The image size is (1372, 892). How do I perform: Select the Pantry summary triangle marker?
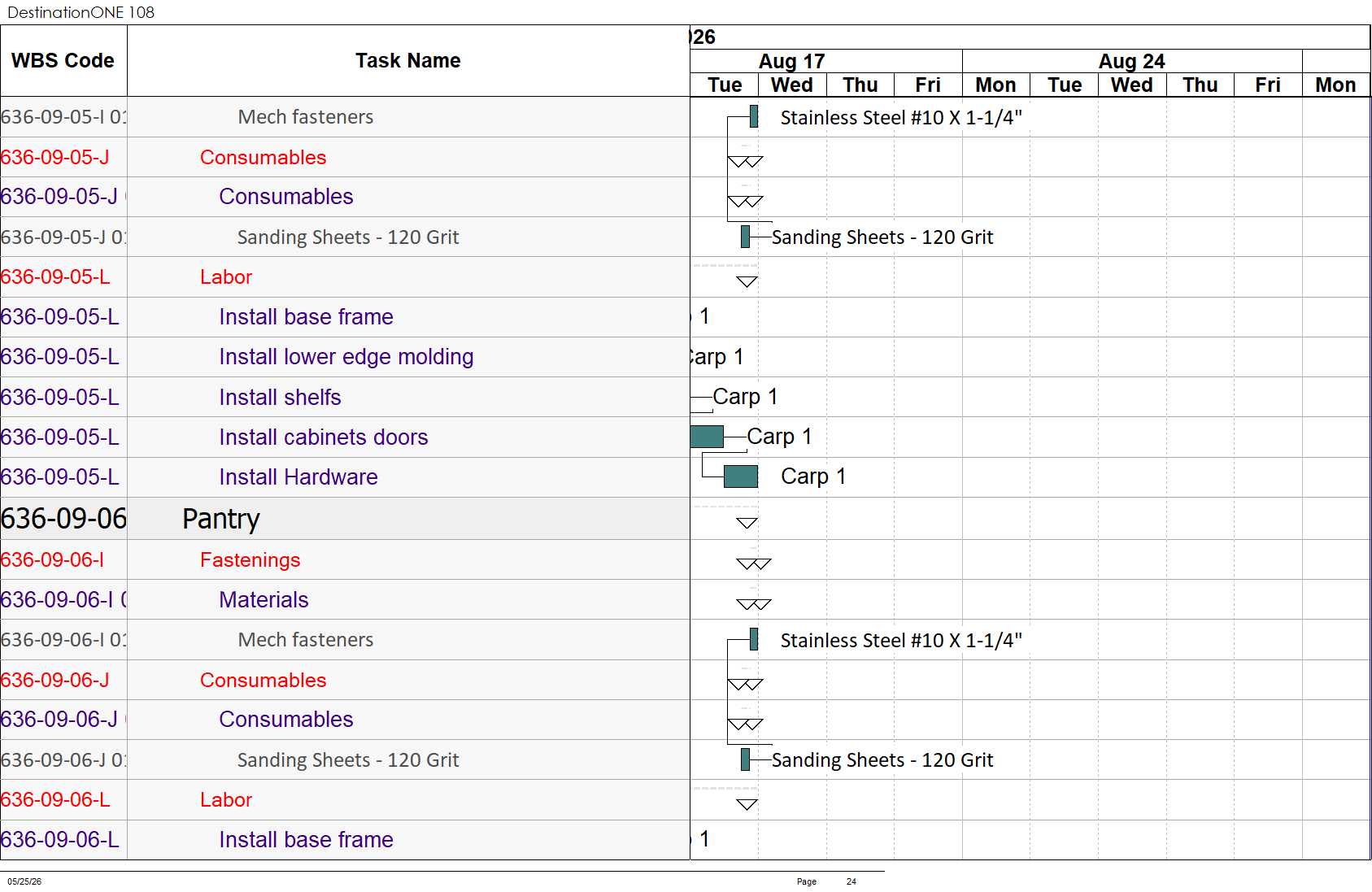click(x=747, y=523)
